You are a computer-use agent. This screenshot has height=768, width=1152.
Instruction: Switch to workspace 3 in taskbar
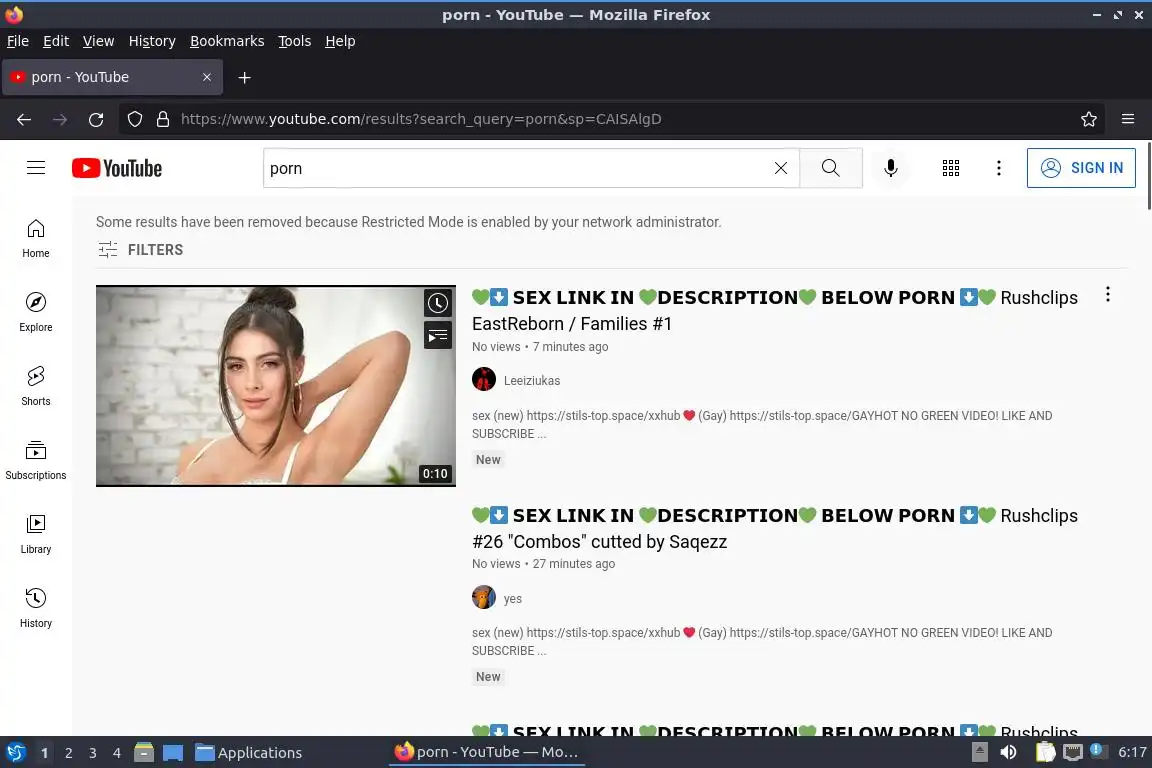pos(93,753)
